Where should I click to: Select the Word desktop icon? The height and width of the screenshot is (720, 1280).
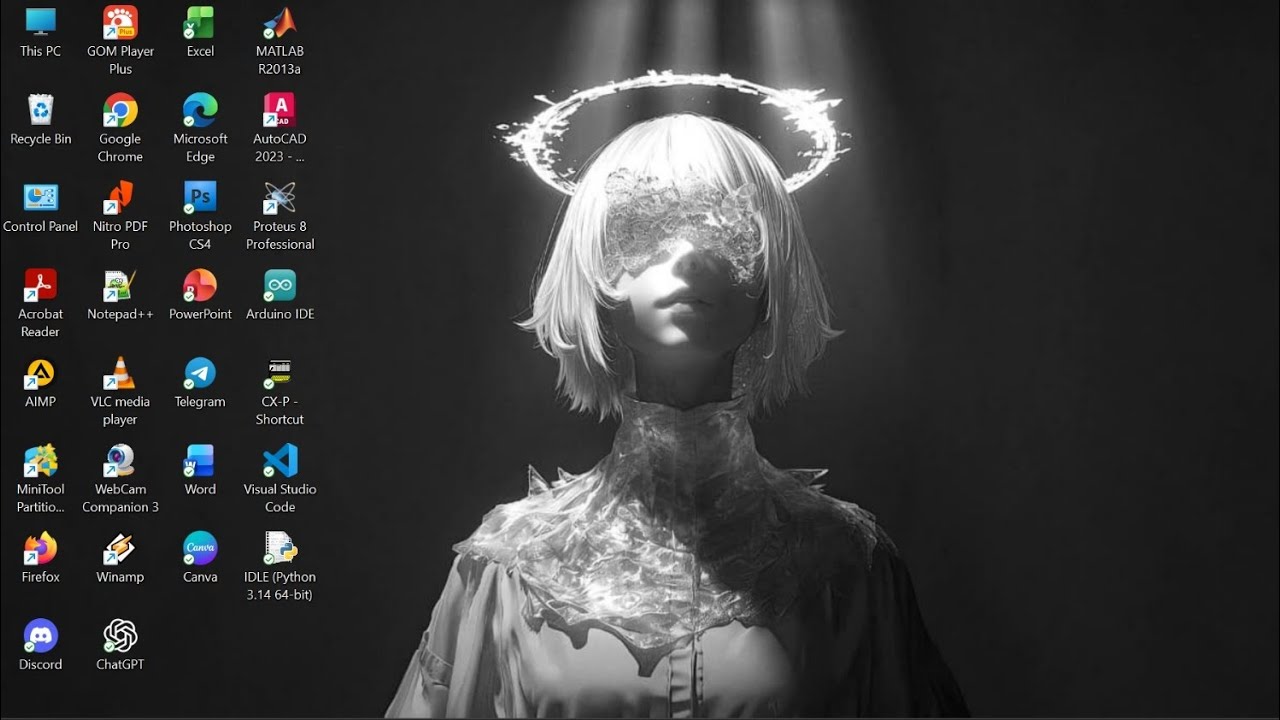200,460
